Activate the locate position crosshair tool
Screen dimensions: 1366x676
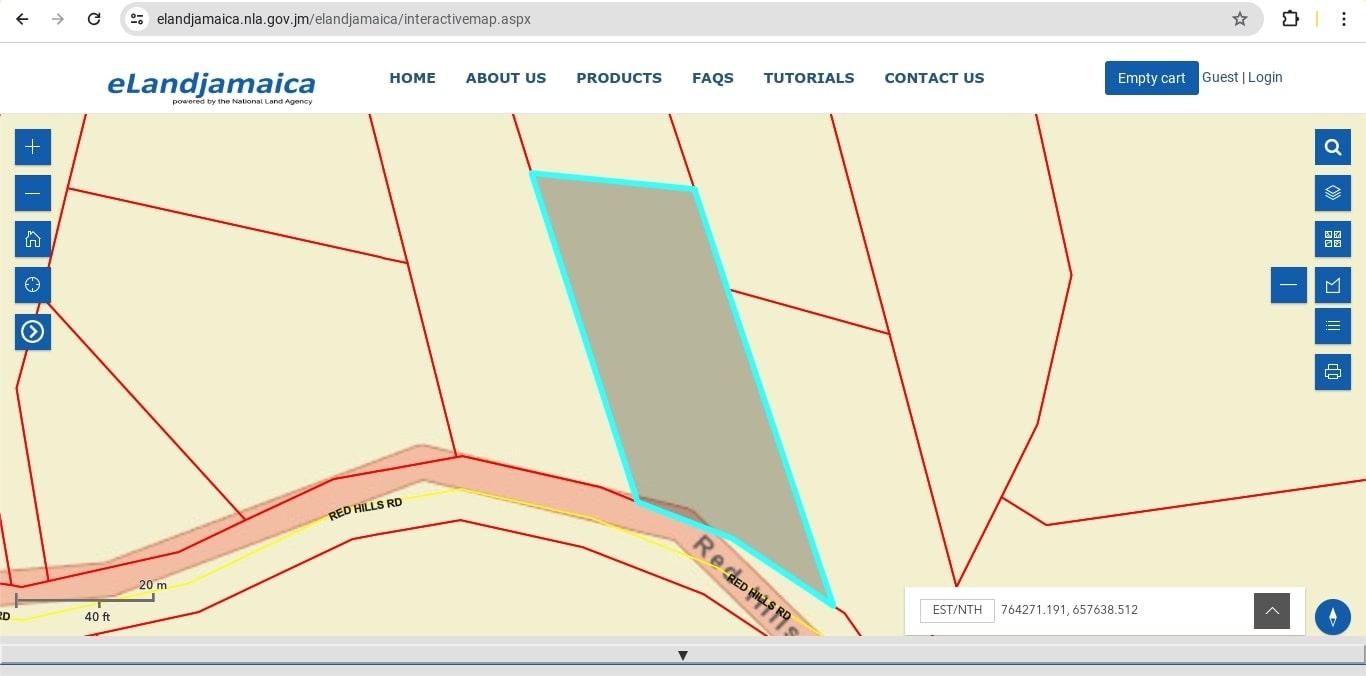[32, 285]
